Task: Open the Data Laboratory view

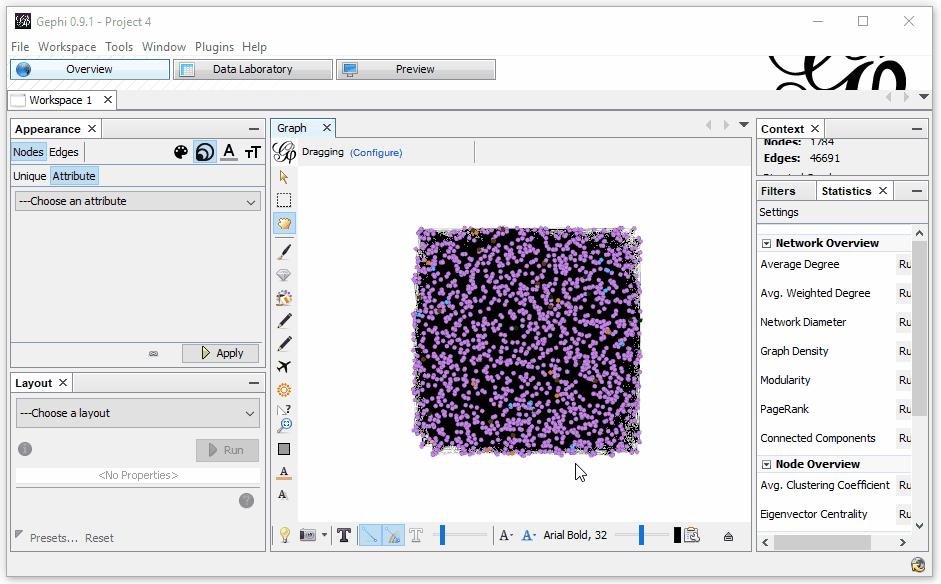Action: coord(253,70)
